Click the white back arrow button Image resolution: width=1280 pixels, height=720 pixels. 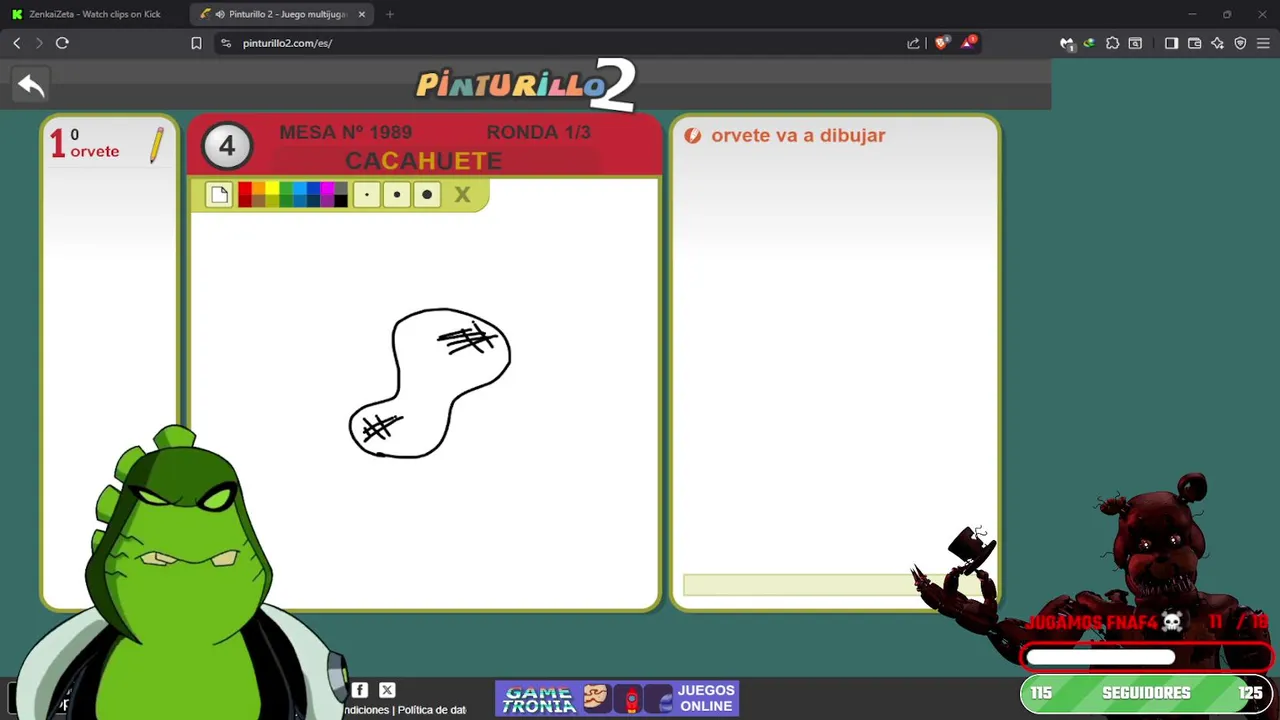31,86
